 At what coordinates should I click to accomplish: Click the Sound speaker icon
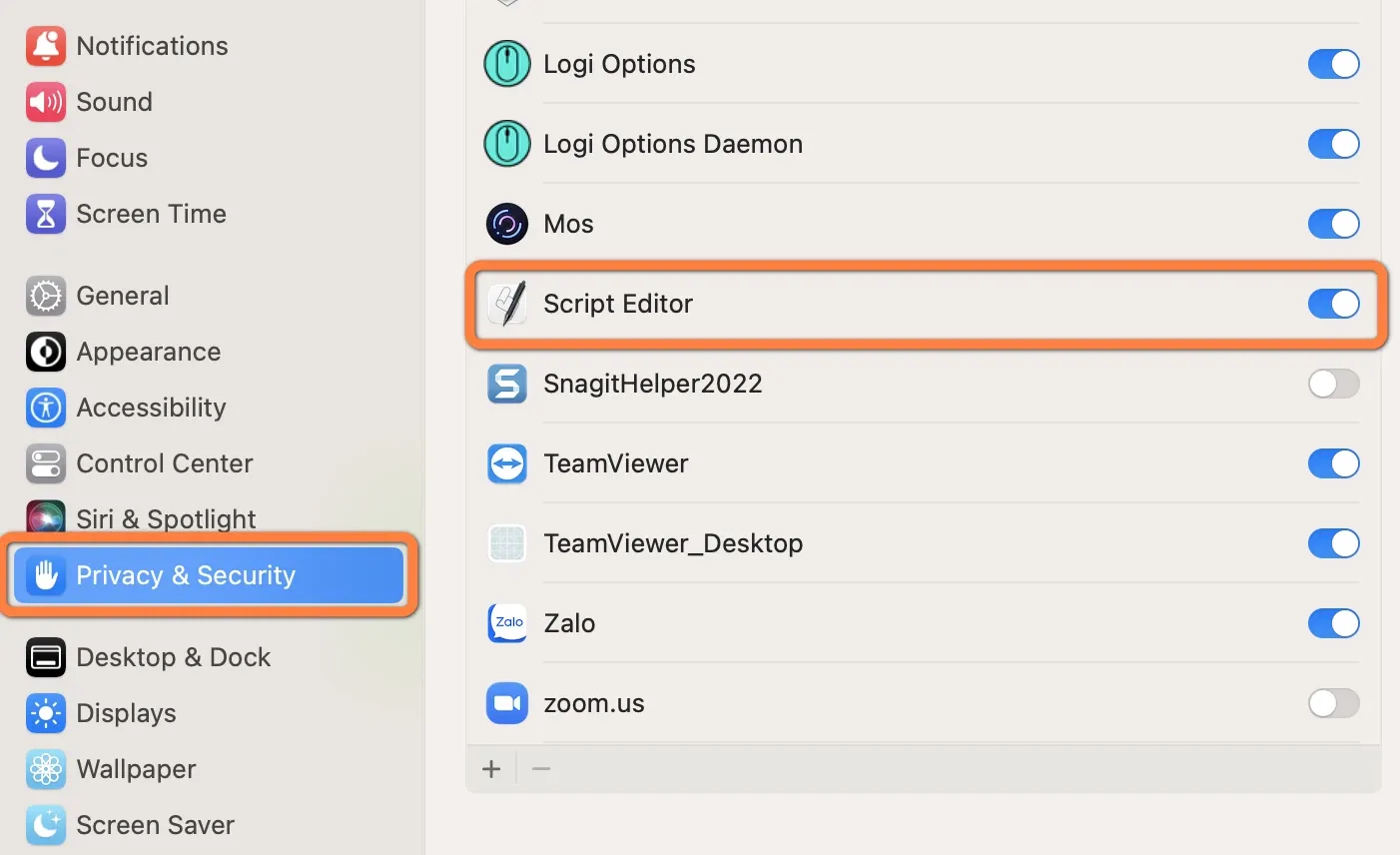pos(46,102)
